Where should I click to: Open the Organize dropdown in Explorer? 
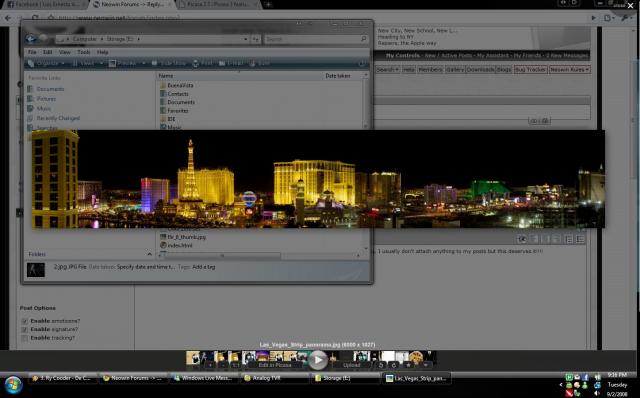tap(46, 63)
